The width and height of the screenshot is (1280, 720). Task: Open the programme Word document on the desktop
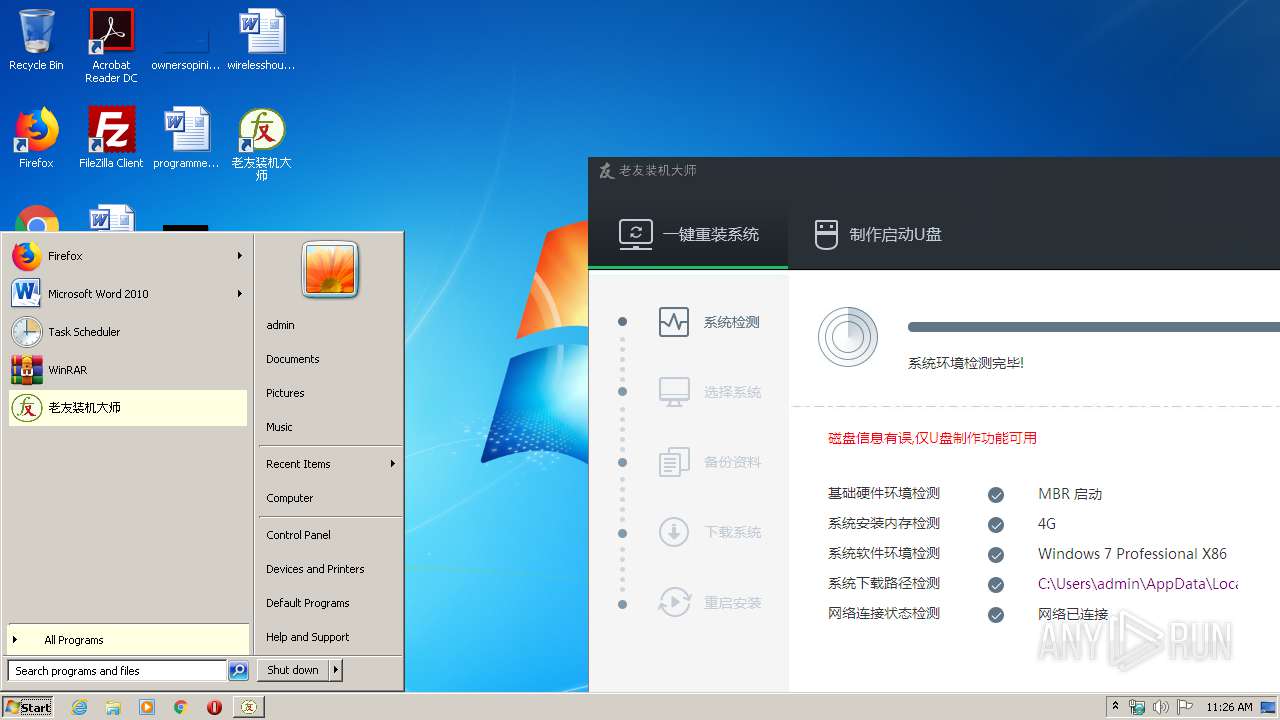pos(186,137)
